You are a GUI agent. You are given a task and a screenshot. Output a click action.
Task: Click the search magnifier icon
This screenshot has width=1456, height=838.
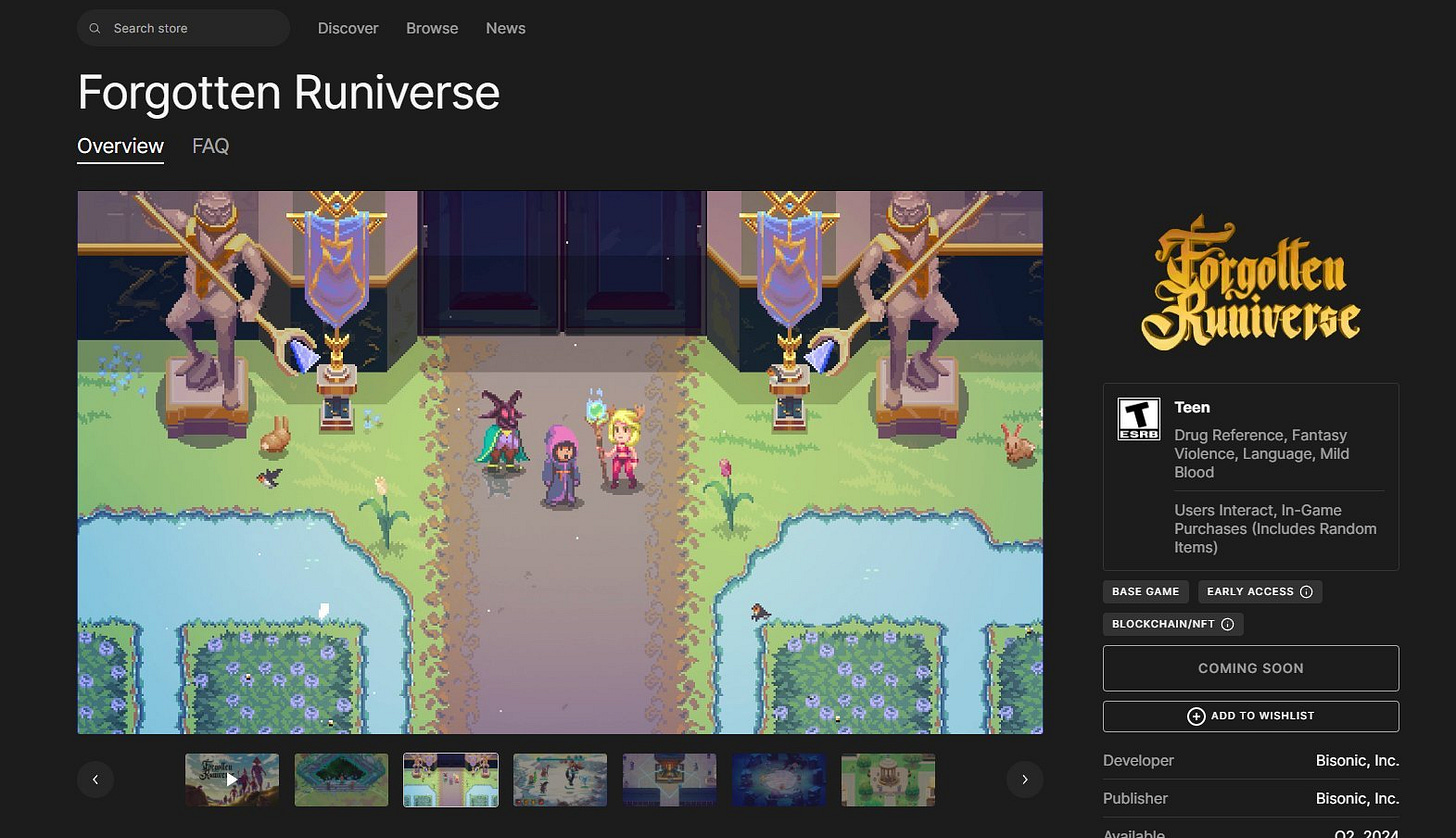(95, 28)
